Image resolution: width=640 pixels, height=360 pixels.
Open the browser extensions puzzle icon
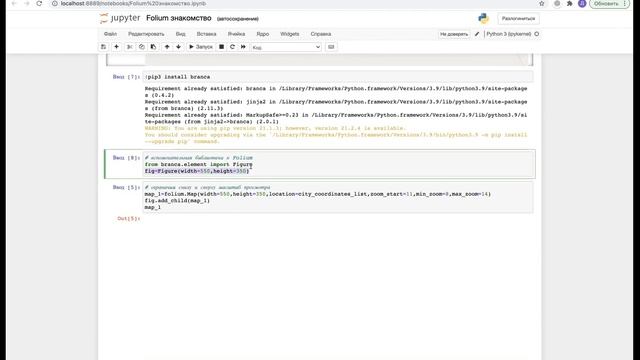point(570,4)
